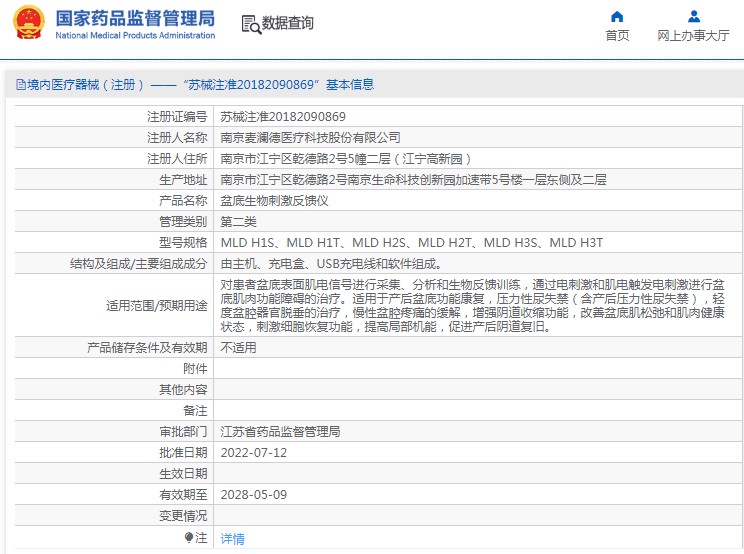Click the model spec value MLD H1S

click(247, 243)
